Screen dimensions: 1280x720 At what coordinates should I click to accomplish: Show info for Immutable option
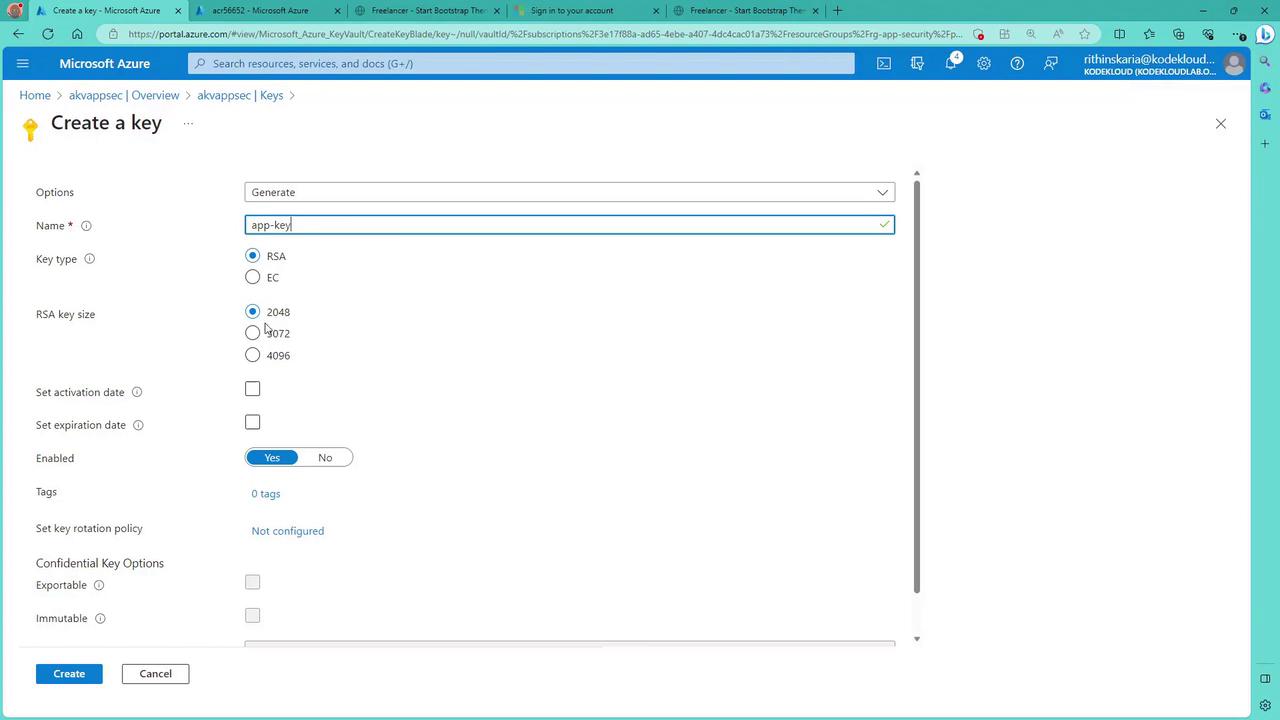coord(100,619)
